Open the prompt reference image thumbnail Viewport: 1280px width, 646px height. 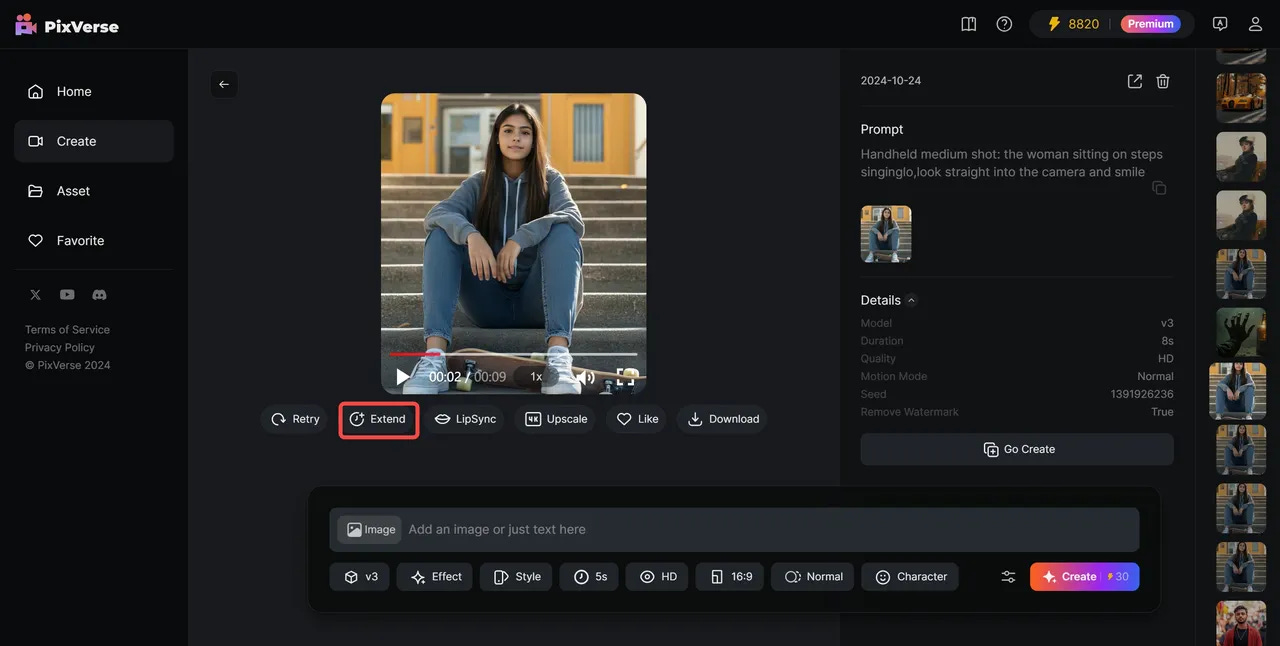click(886, 234)
